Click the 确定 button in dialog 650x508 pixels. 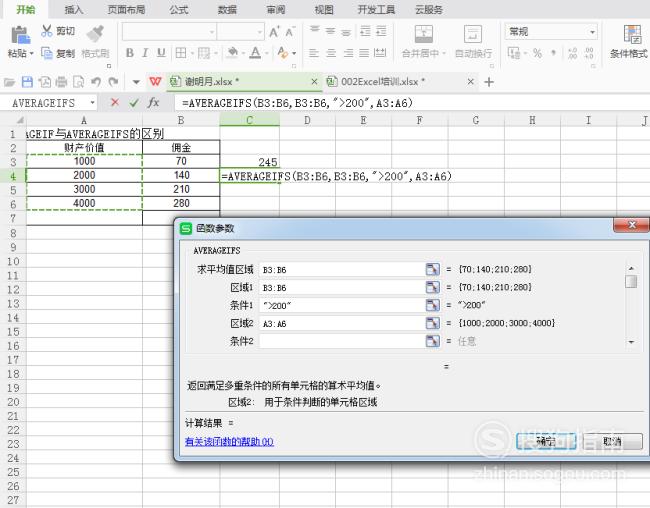click(546, 441)
